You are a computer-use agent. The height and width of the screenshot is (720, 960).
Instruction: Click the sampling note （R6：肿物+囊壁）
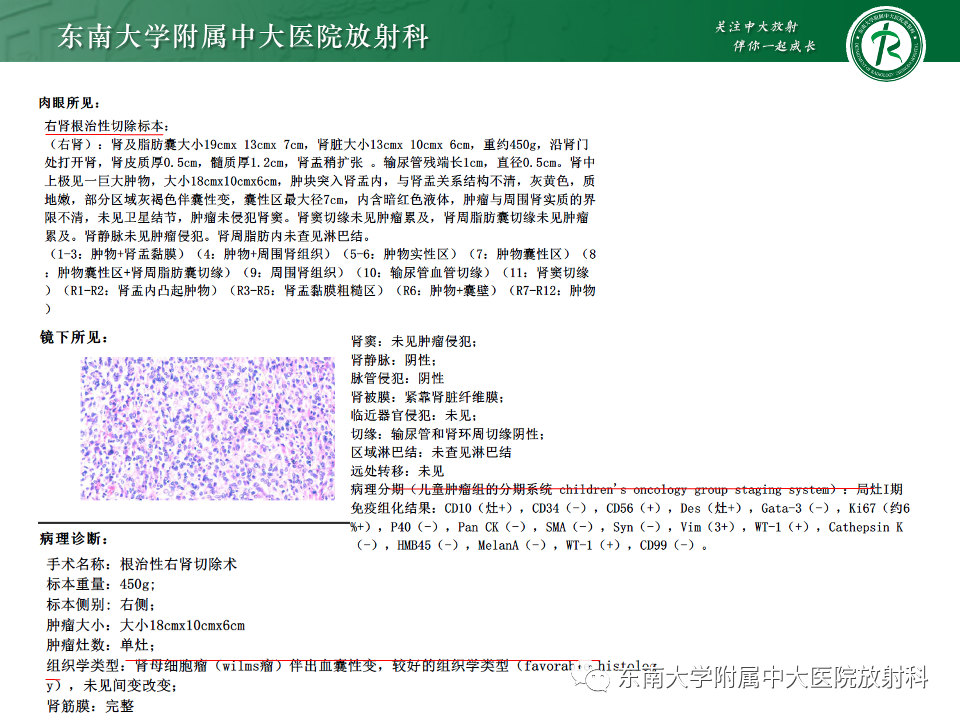(x=447, y=291)
